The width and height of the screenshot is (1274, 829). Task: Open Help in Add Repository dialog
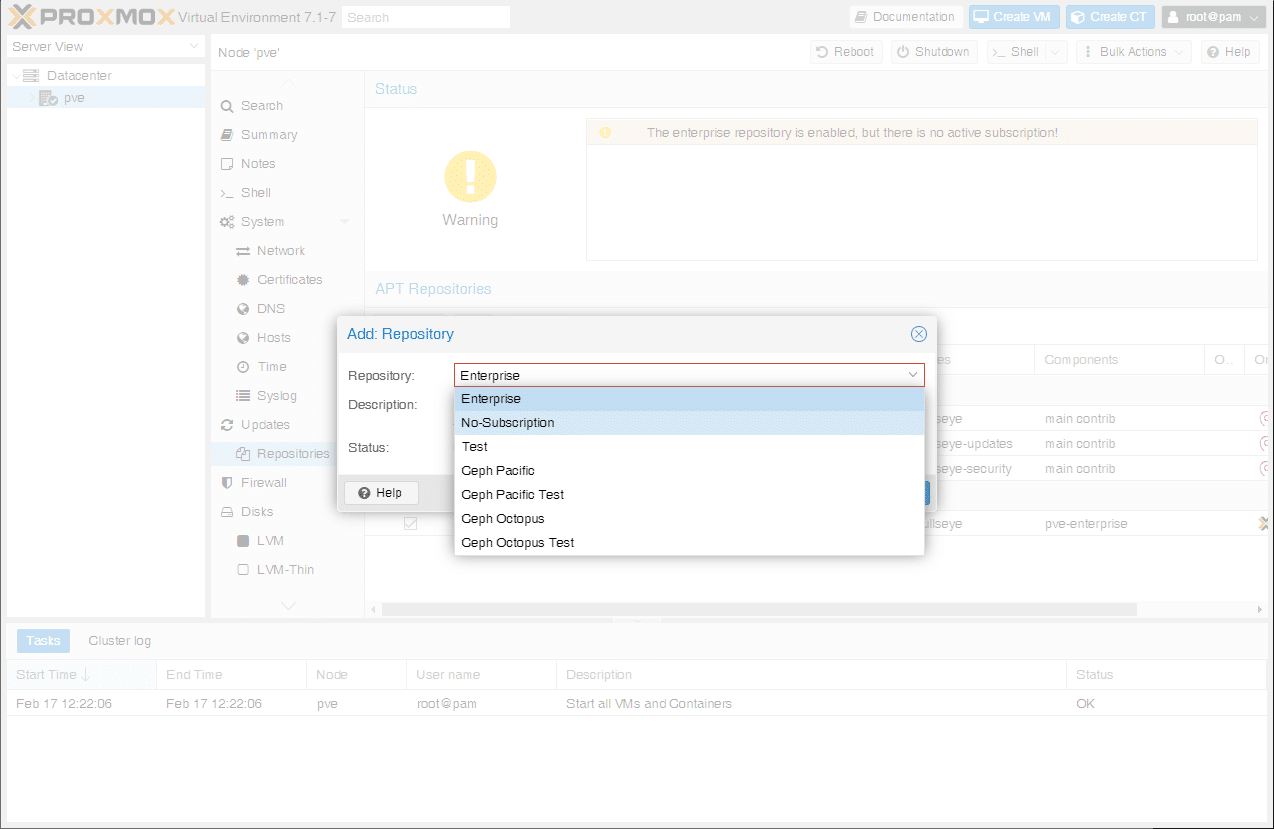(381, 493)
